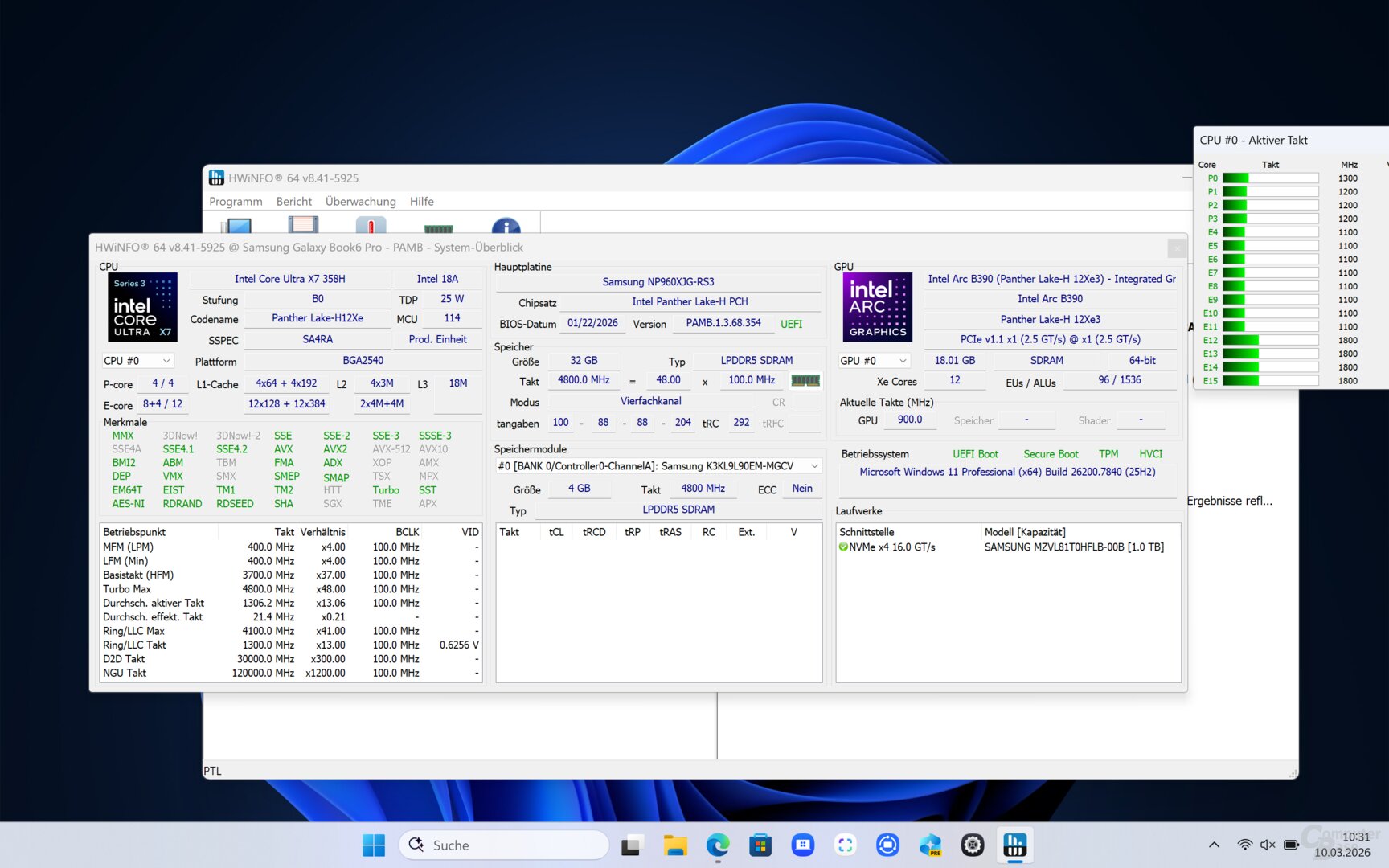
Task: Click the Intel Arc Graphics logo
Action: coord(876,307)
